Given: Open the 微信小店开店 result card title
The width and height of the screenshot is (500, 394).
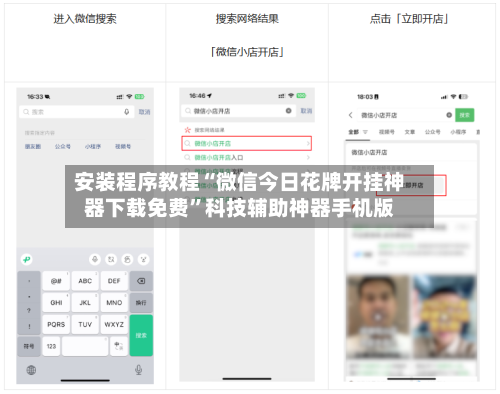Looking at the screenshot, I should (369, 152).
